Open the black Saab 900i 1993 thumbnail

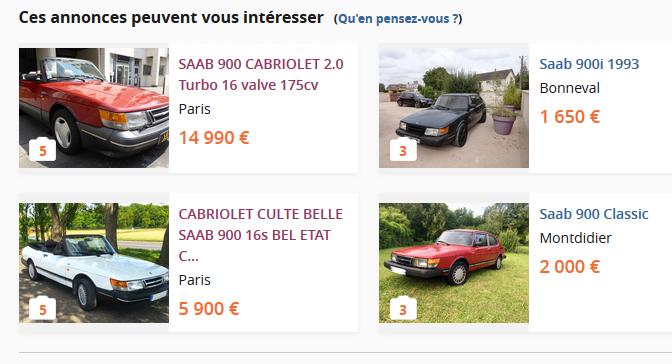click(x=454, y=108)
